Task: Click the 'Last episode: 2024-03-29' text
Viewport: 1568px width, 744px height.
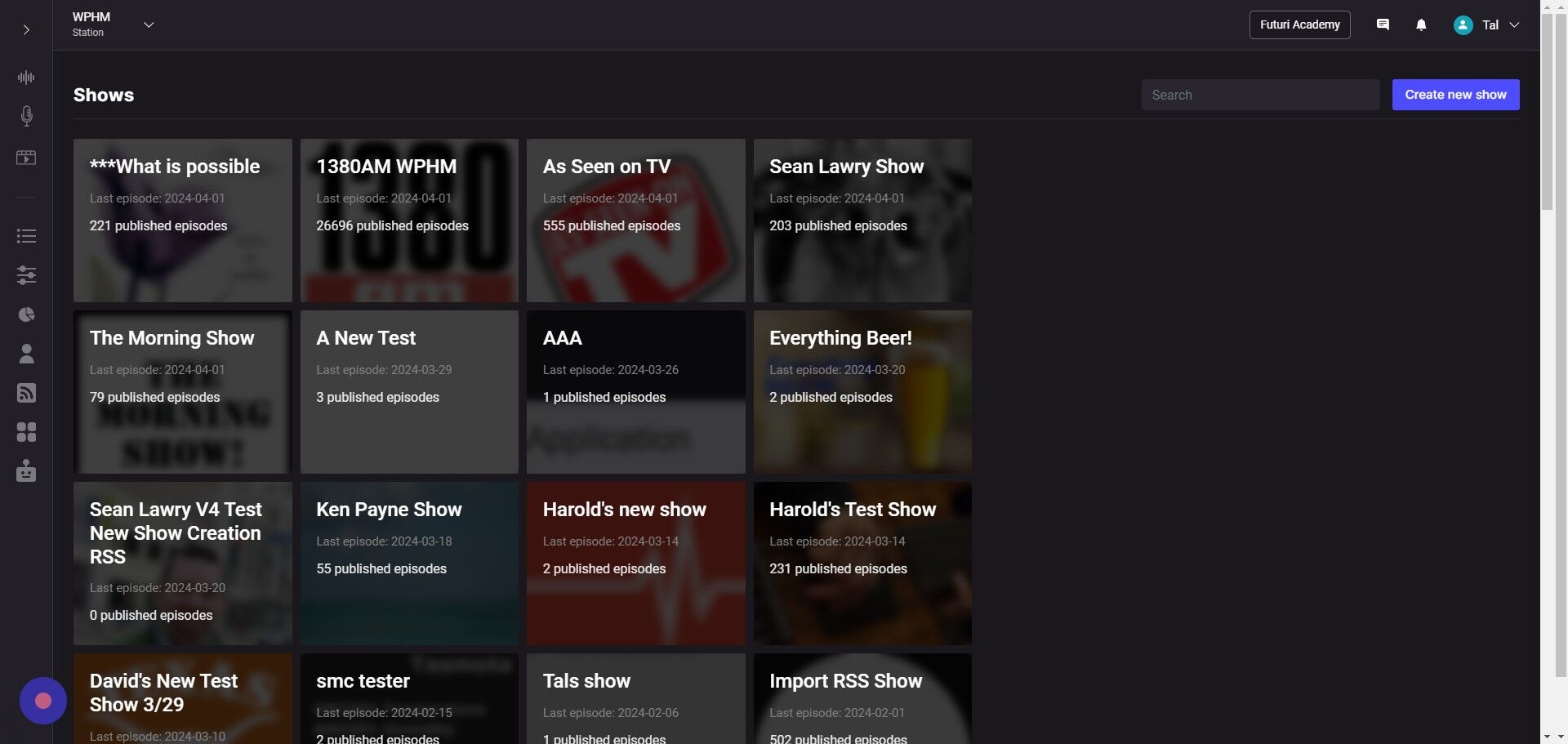Action: tap(384, 370)
